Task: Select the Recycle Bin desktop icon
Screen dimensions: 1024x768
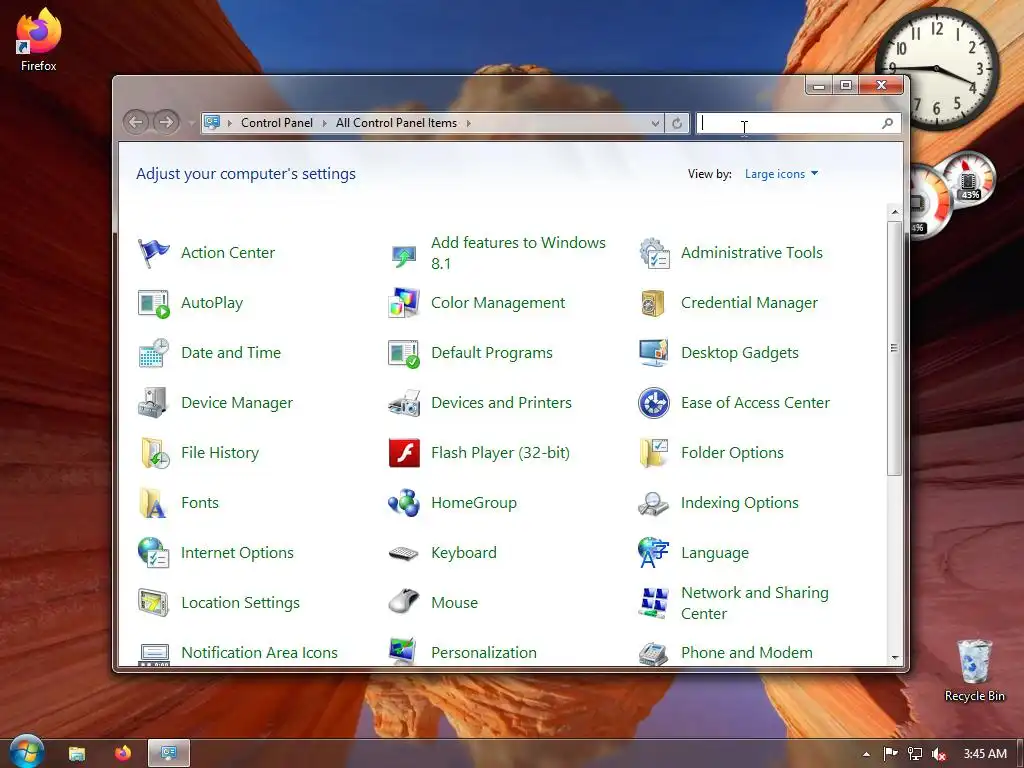Action: tap(974, 670)
